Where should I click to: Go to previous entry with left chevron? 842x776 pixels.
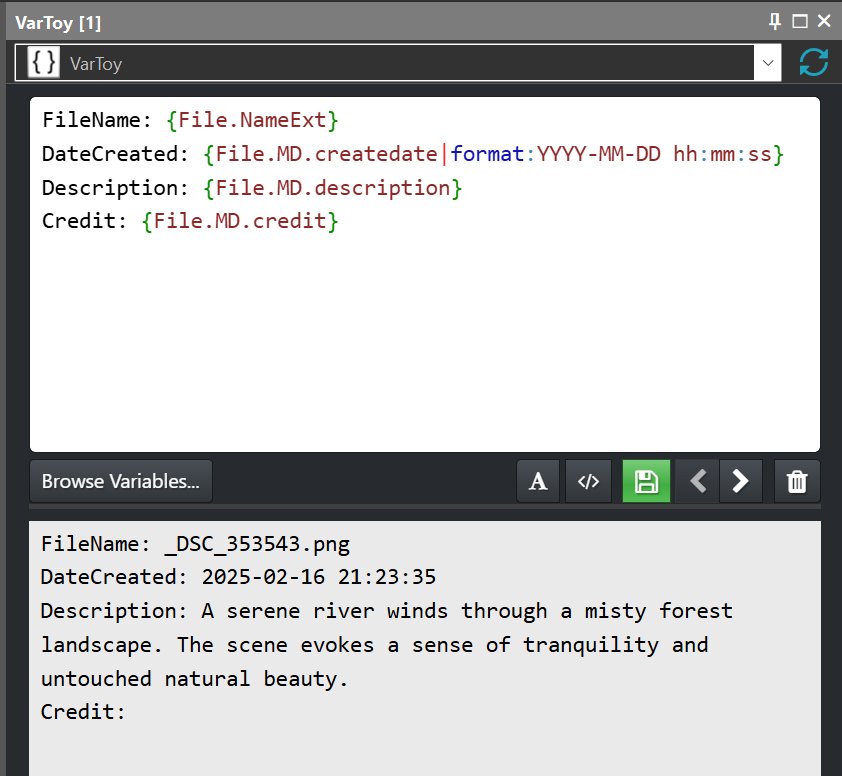697,481
